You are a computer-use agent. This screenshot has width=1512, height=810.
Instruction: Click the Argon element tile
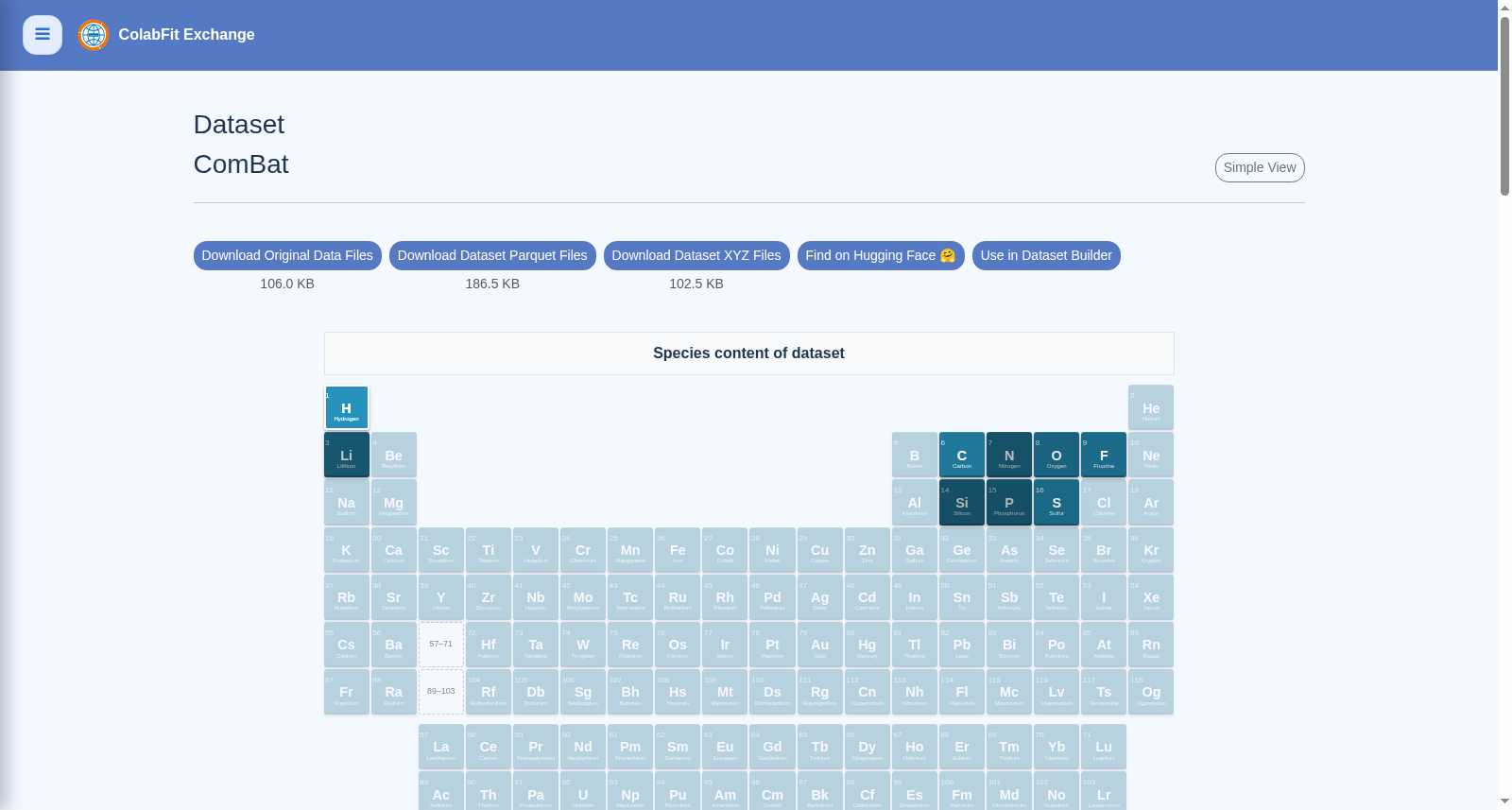click(x=1151, y=503)
